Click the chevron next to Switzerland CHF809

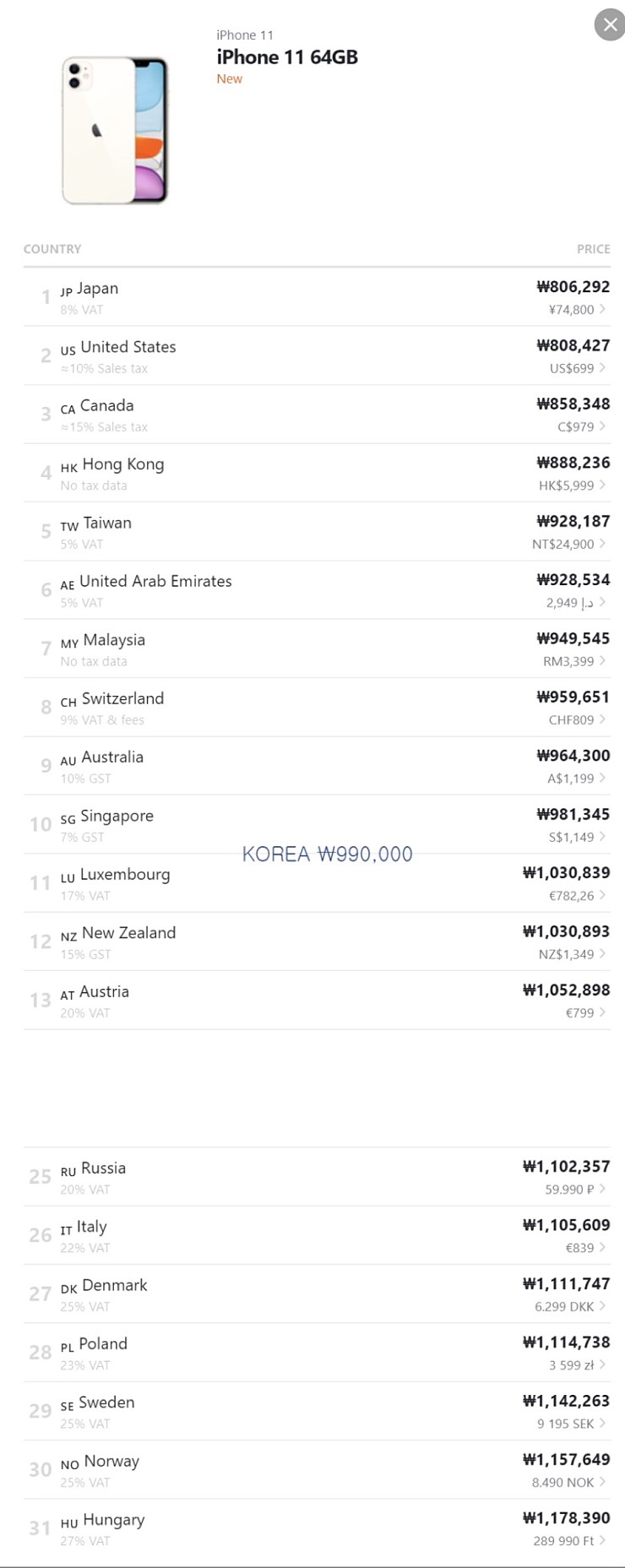pos(602,719)
